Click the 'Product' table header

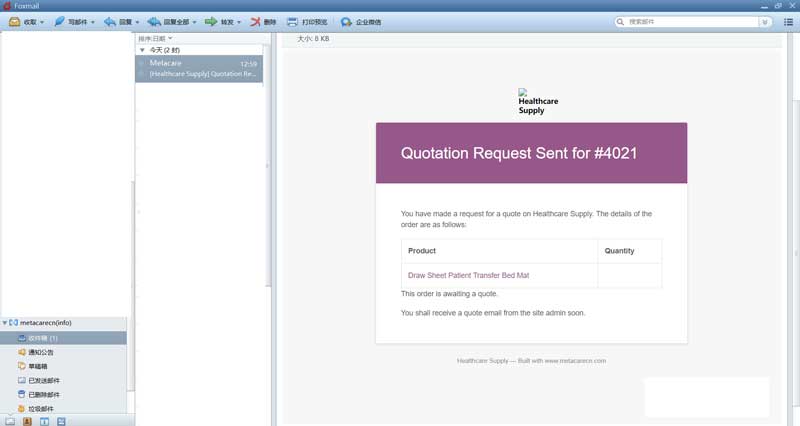pos(422,251)
